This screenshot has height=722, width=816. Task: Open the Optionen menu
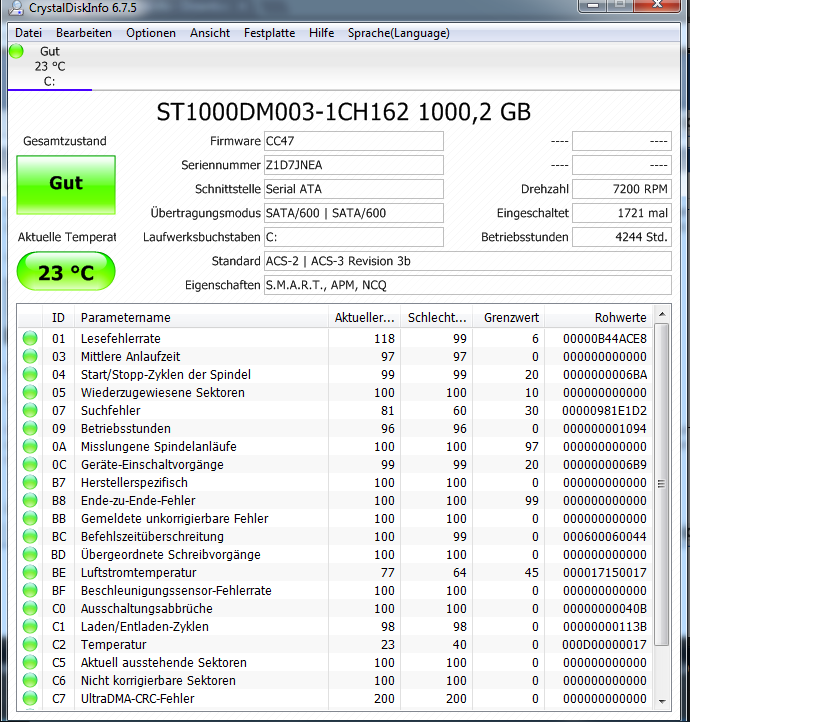click(151, 33)
